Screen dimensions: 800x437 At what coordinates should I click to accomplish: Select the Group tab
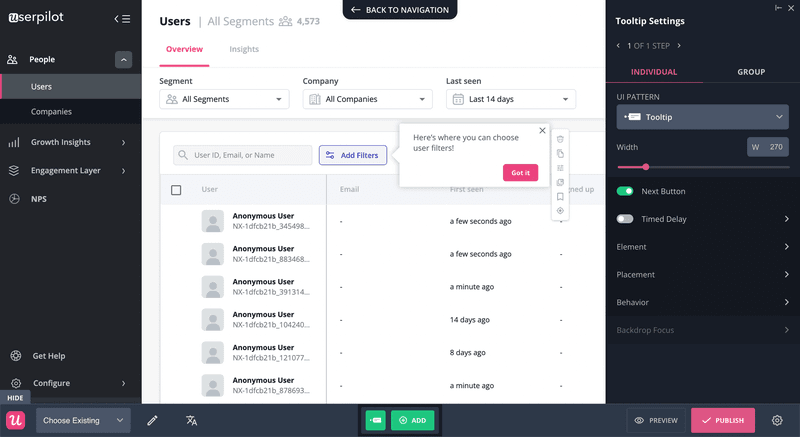(751, 72)
